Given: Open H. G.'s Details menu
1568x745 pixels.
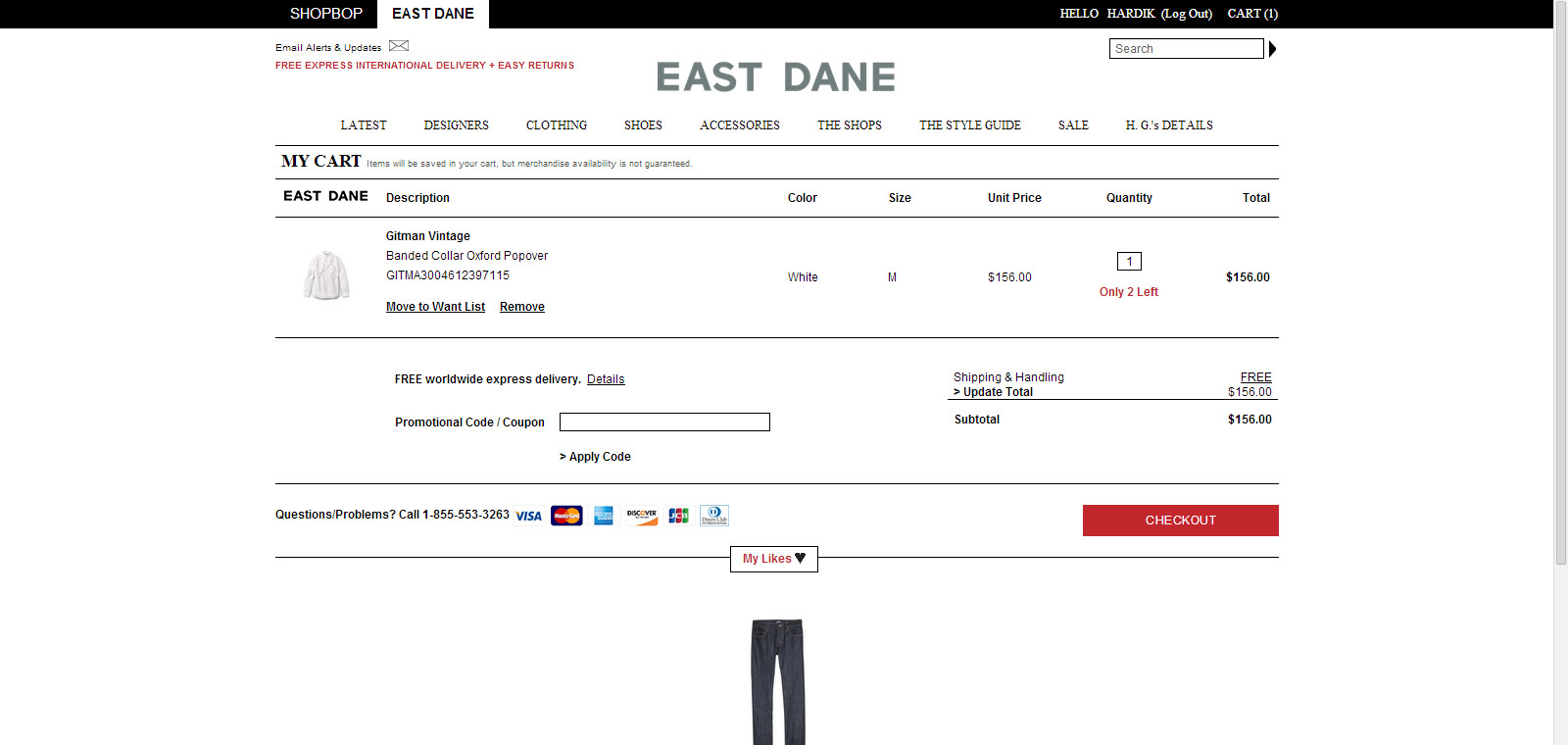Looking at the screenshot, I should tap(1169, 125).
